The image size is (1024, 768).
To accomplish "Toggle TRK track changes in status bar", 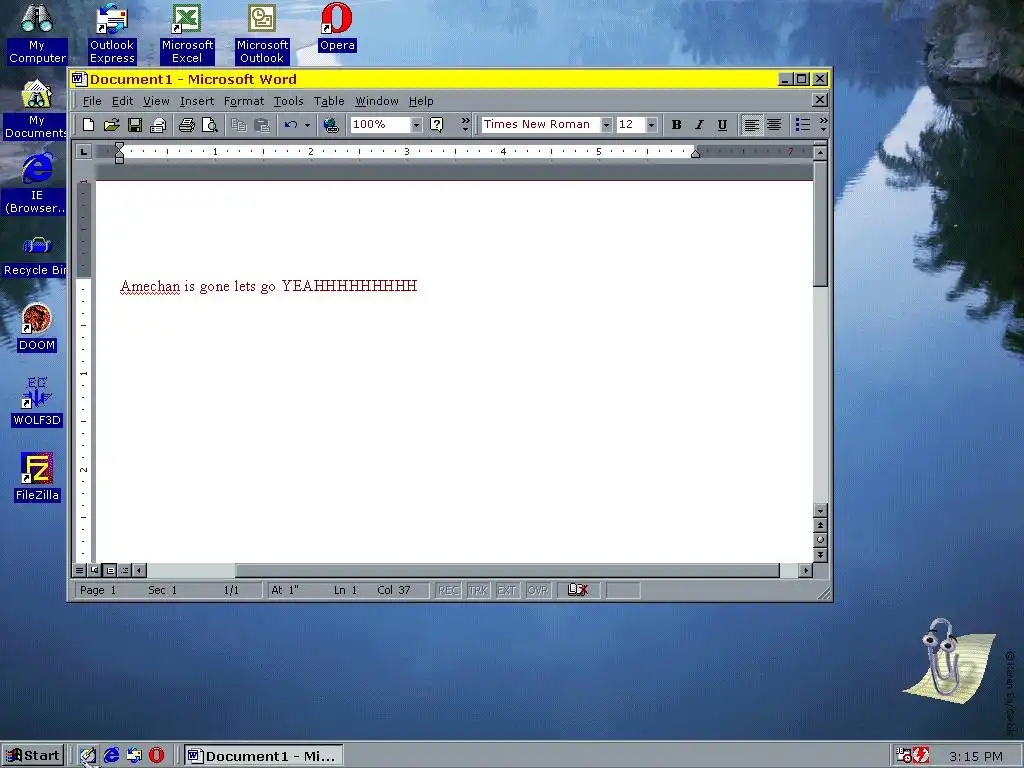I will (x=478, y=590).
